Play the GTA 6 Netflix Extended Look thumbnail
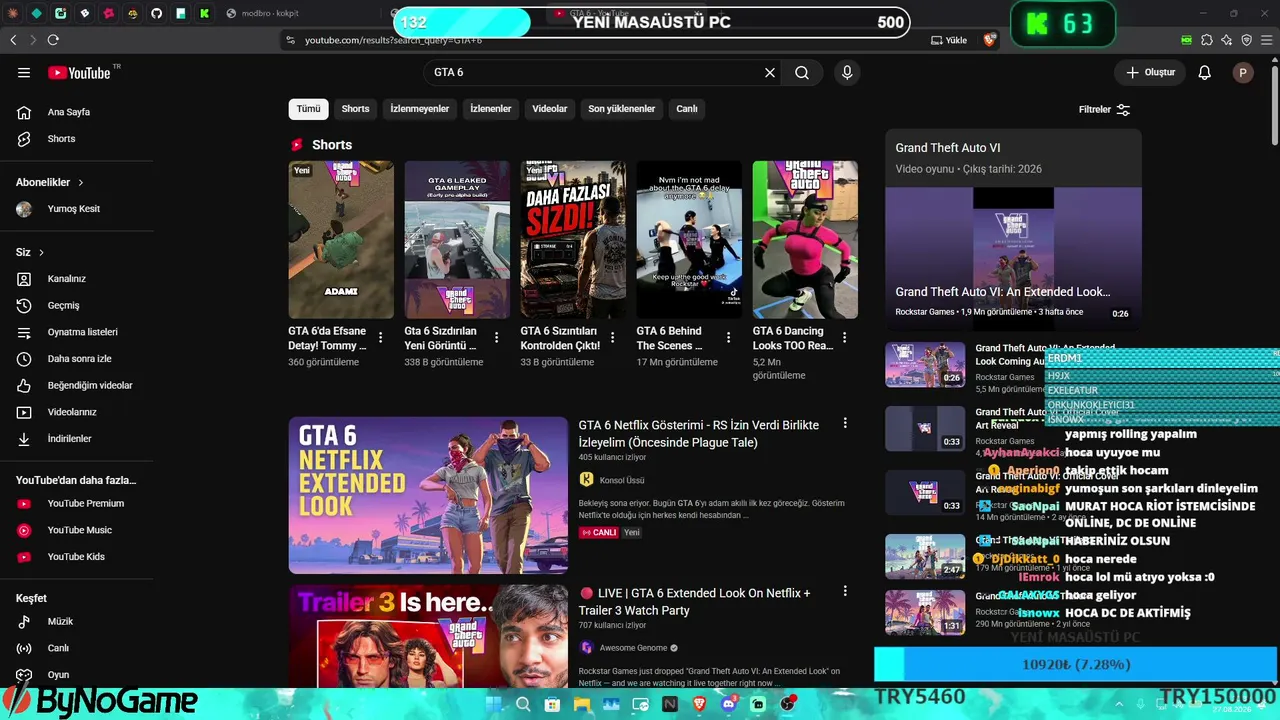 click(x=428, y=495)
